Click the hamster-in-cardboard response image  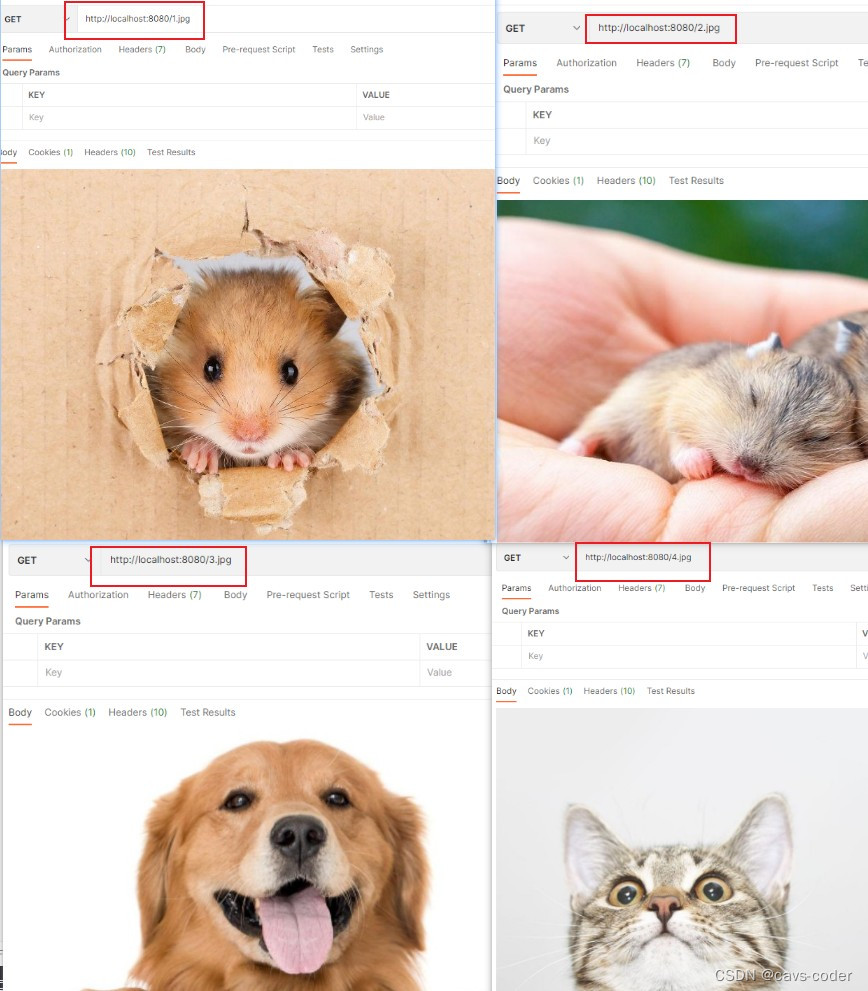pyautogui.click(x=247, y=354)
